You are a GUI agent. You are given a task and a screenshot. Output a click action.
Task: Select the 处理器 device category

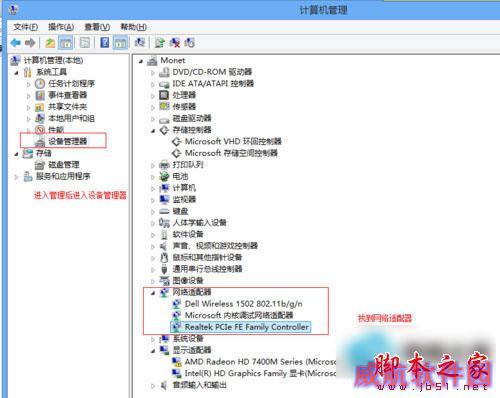tap(184, 95)
